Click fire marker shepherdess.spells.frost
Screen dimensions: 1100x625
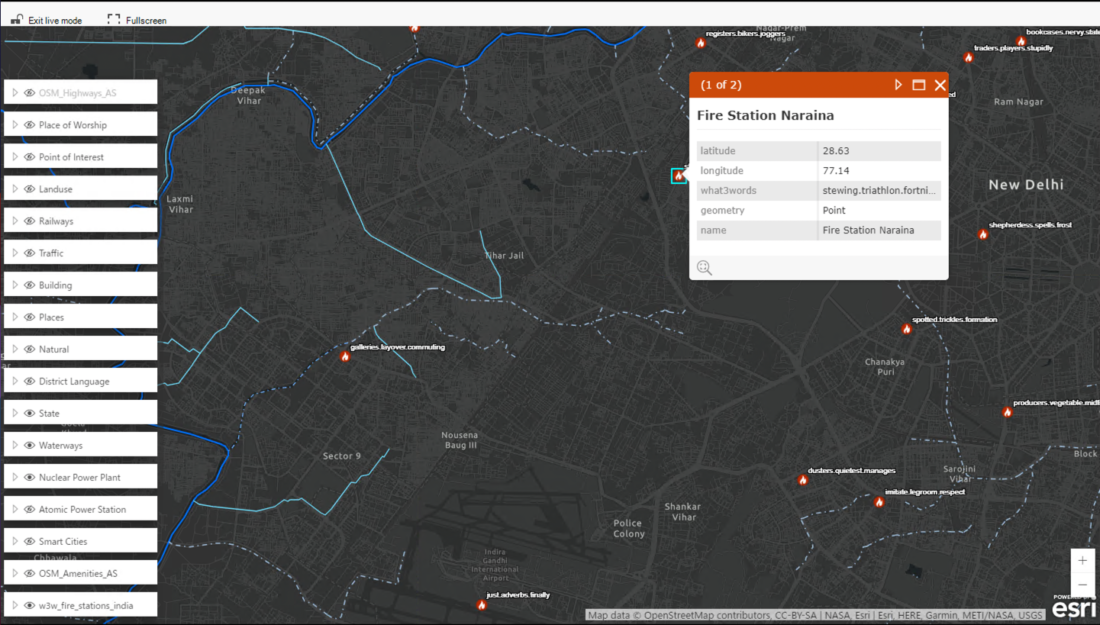983,234
